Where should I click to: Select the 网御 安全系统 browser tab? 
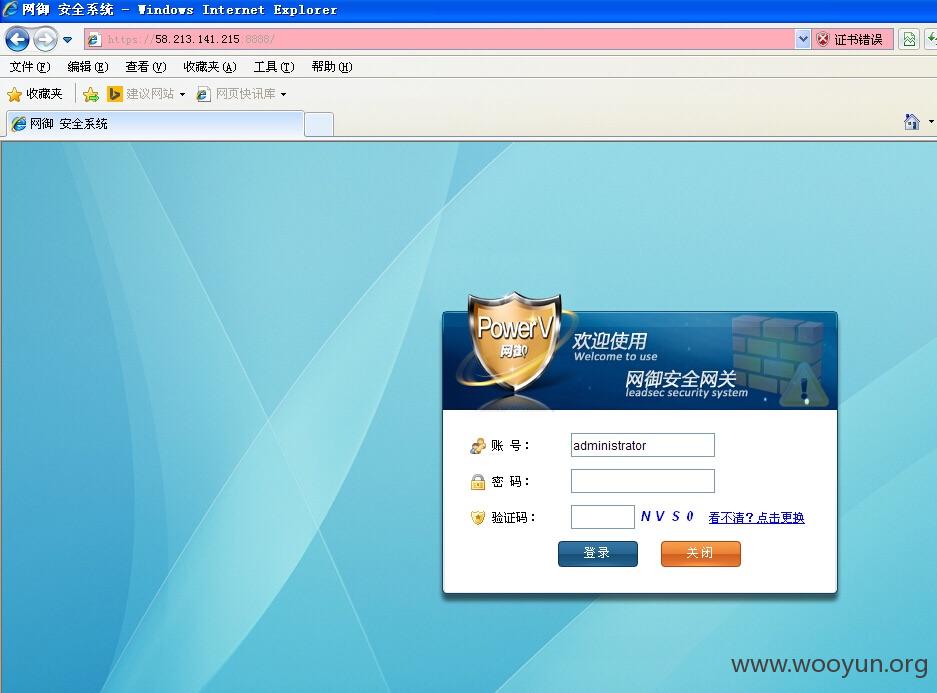tap(155, 124)
